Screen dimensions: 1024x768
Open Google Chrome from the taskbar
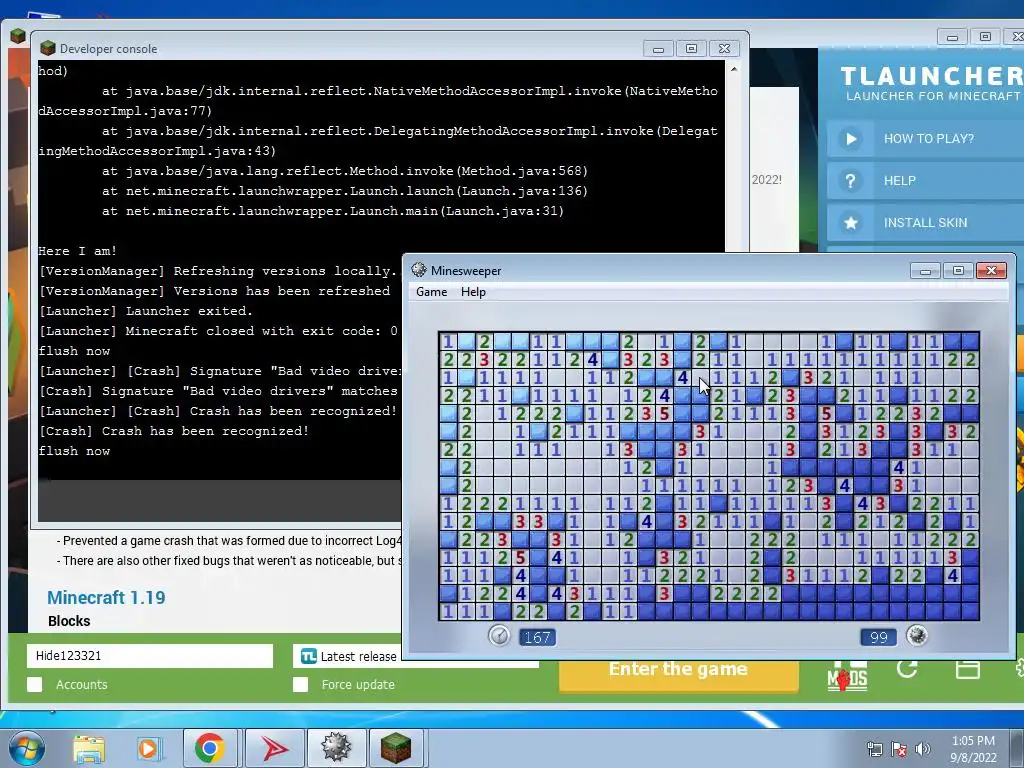point(210,748)
